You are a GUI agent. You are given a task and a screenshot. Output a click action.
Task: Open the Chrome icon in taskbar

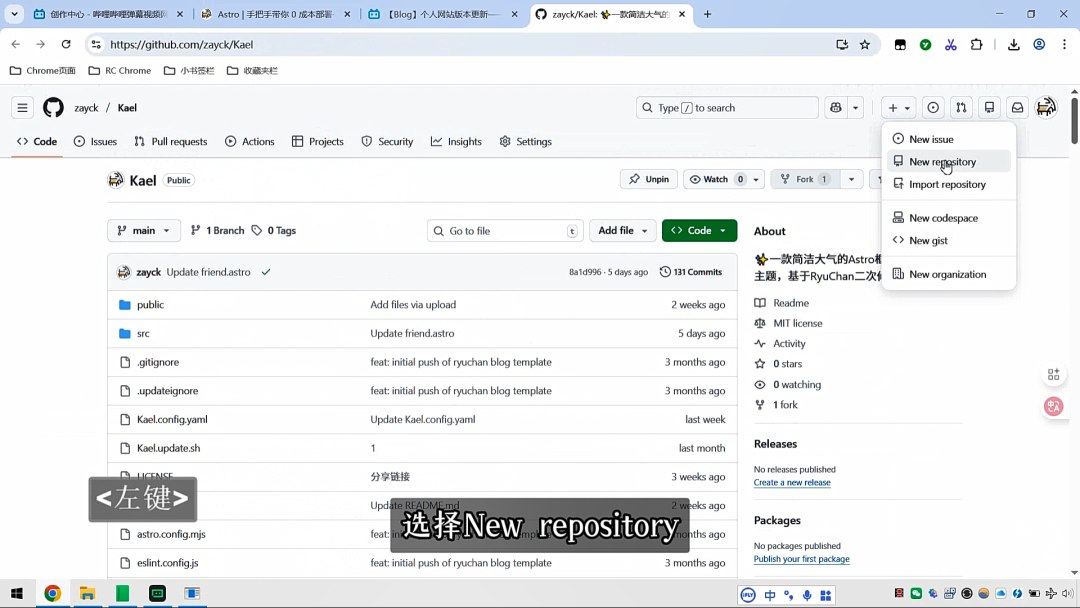[52, 594]
